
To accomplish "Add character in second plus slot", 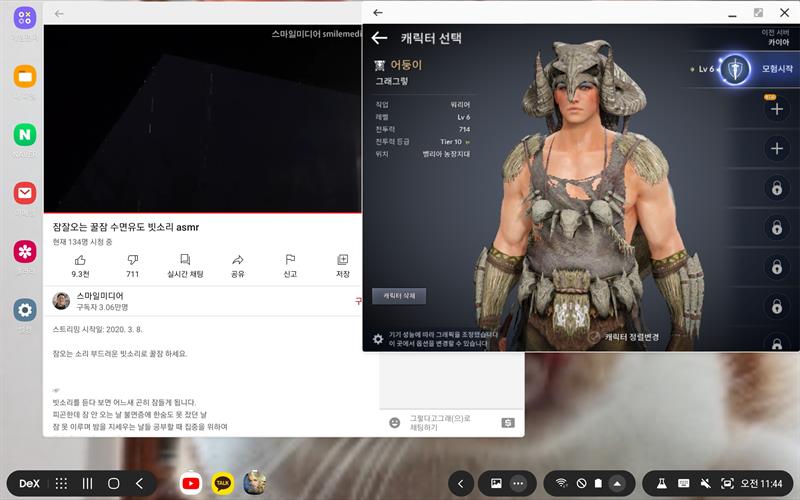I will click(x=777, y=148).
